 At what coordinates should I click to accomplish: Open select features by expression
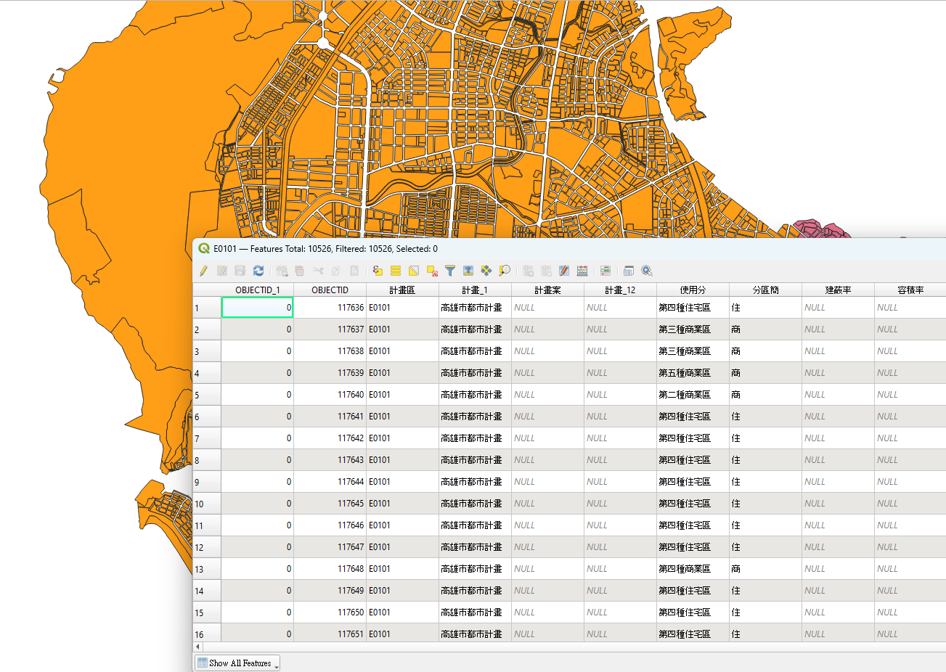click(x=378, y=271)
